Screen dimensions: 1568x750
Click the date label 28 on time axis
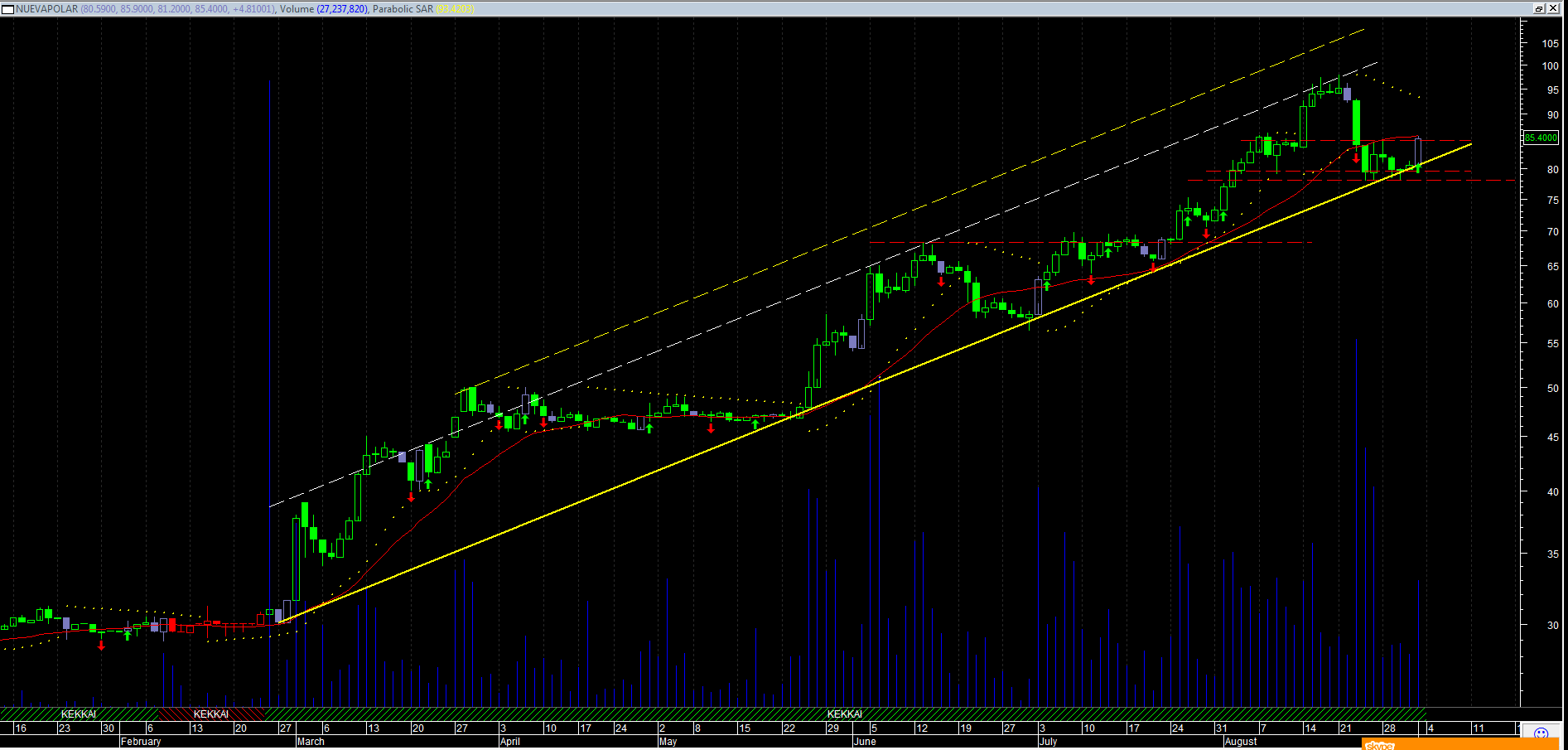pyautogui.click(x=1390, y=728)
